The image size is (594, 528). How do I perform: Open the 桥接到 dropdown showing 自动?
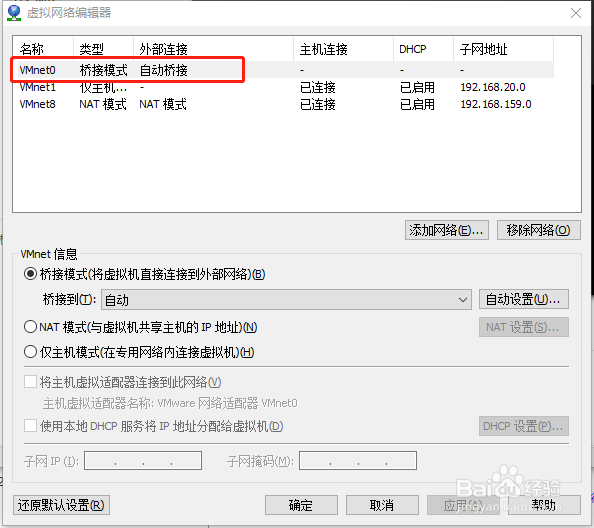tap(286, 300)
